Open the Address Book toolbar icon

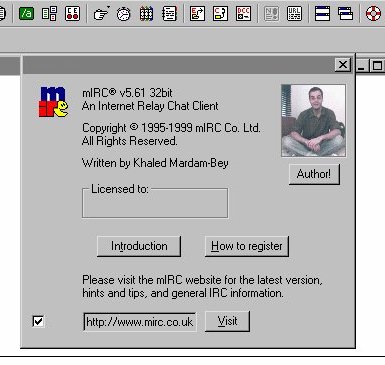(x=169, y=13)
